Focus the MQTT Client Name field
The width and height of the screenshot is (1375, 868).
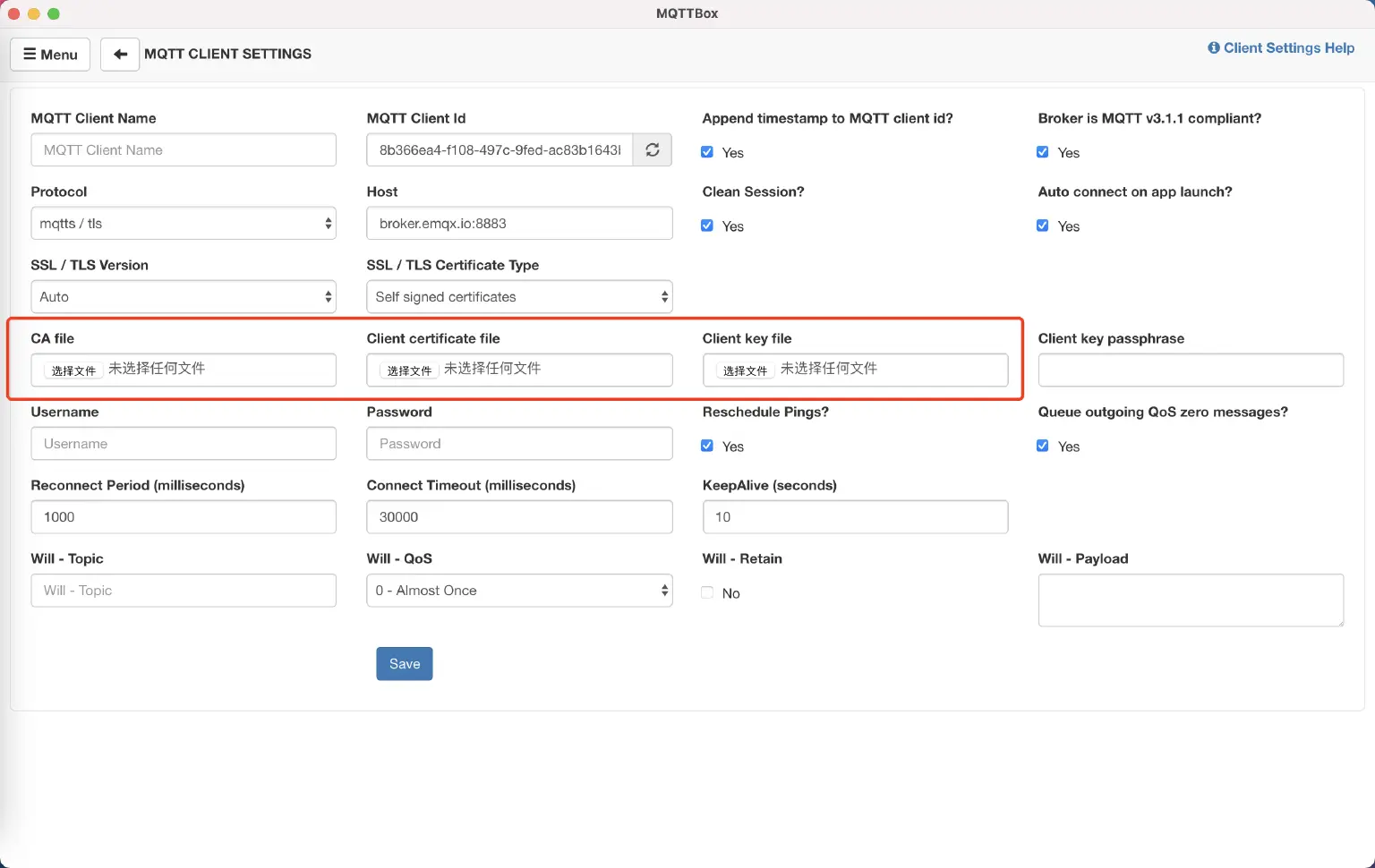184,150
